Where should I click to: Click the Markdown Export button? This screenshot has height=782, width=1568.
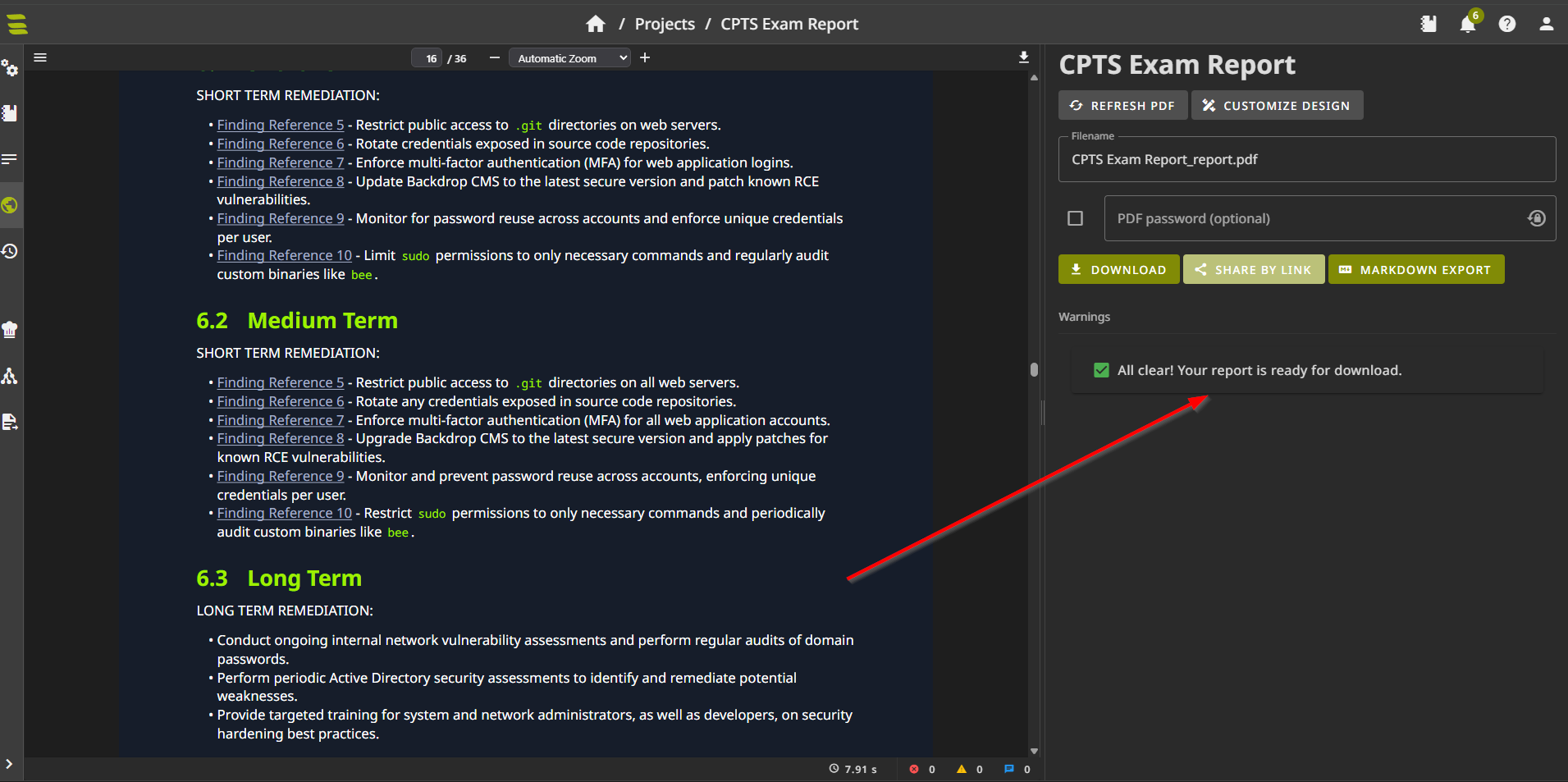pyautogui.click(x=1415, y=270)
